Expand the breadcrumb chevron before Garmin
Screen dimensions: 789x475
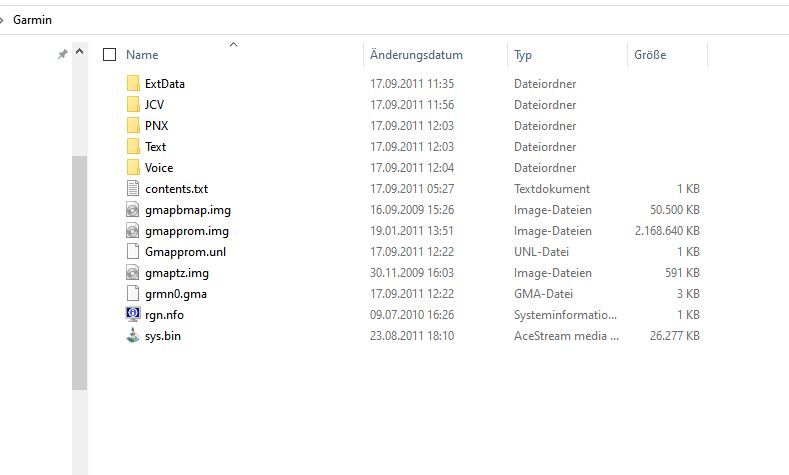2,20
